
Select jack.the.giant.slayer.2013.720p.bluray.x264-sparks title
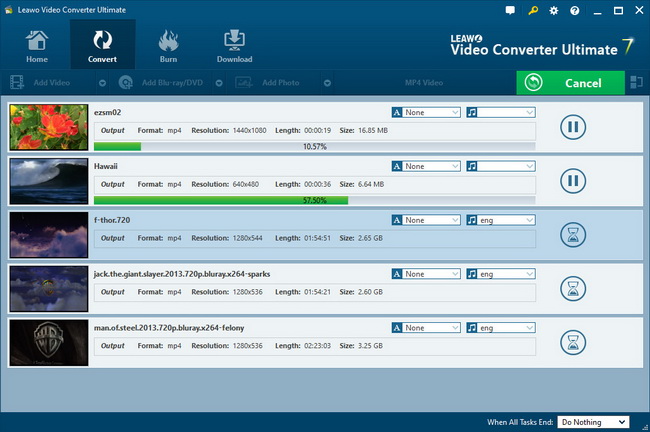pyautogui.click(x=182, y=274)
